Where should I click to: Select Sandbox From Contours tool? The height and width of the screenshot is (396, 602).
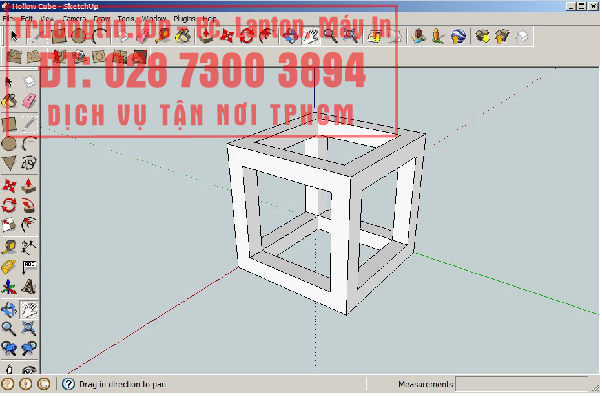point(14,57)
